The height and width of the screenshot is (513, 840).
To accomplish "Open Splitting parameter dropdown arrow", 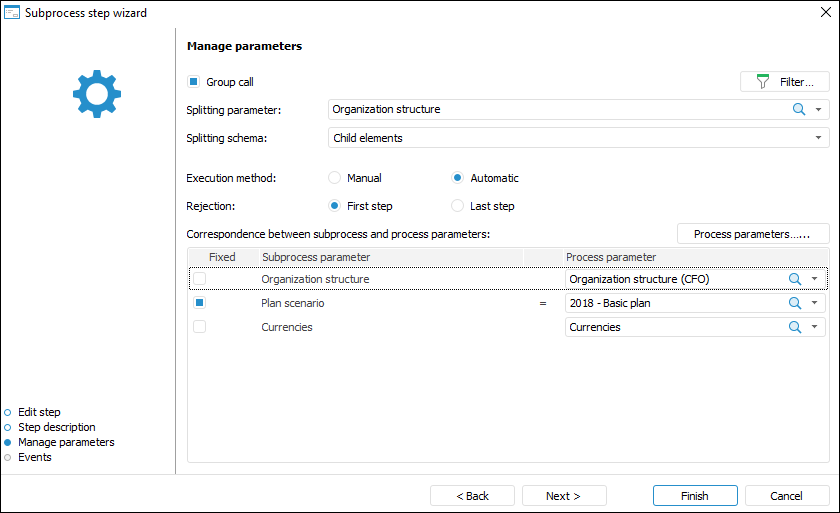I will 818,110.
